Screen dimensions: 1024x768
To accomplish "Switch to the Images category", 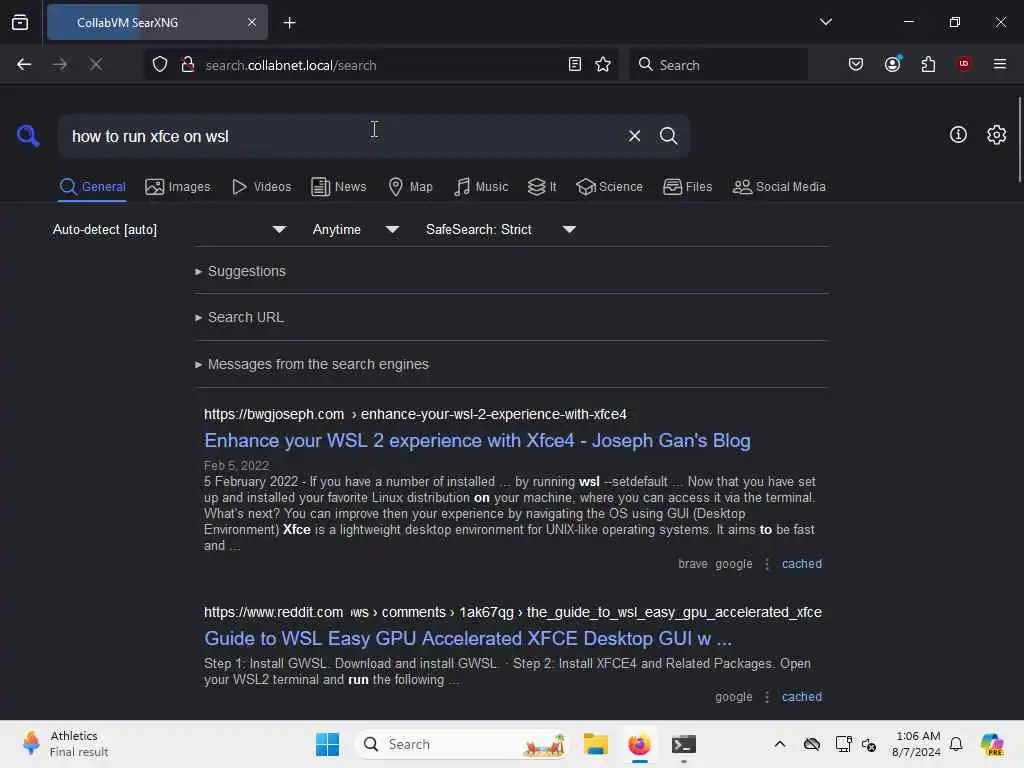I will tap(178, 187).
